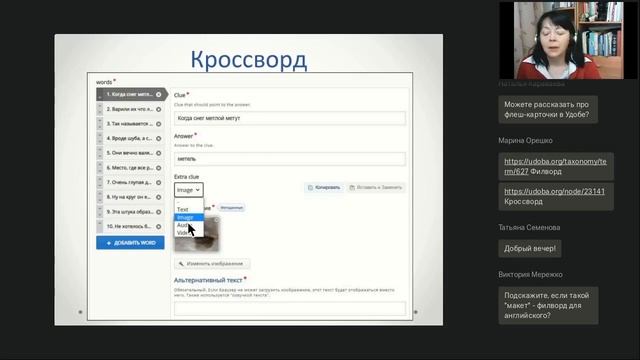Open word 9 'Эта штука образ...' entry
640x360 pixels.
(130, 212)
